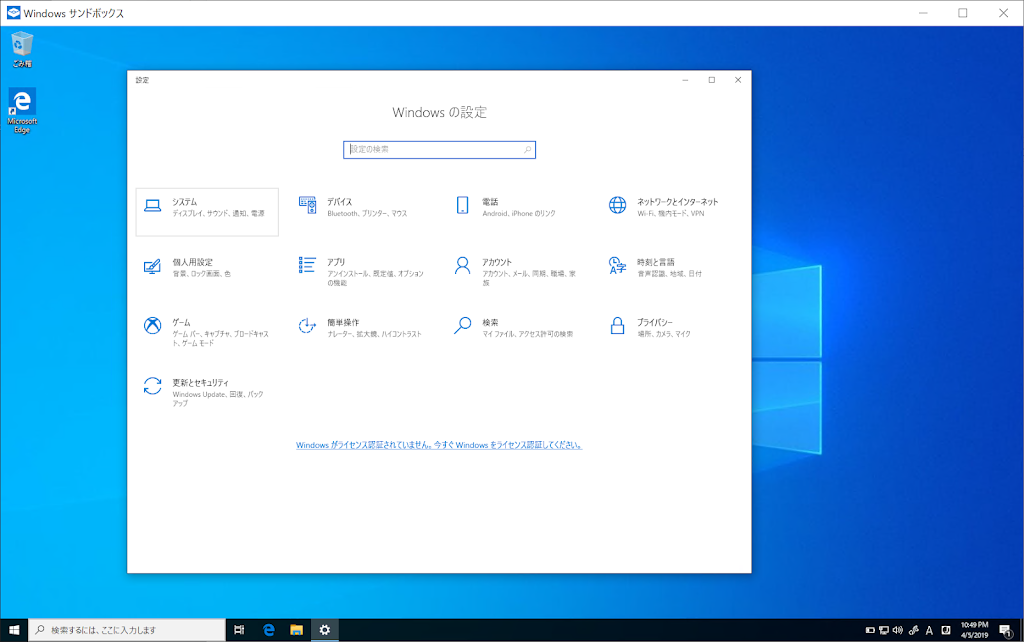
Task: Click the 'Bluetooth、プリンター、マウス' description
Action: coord(367,214)
